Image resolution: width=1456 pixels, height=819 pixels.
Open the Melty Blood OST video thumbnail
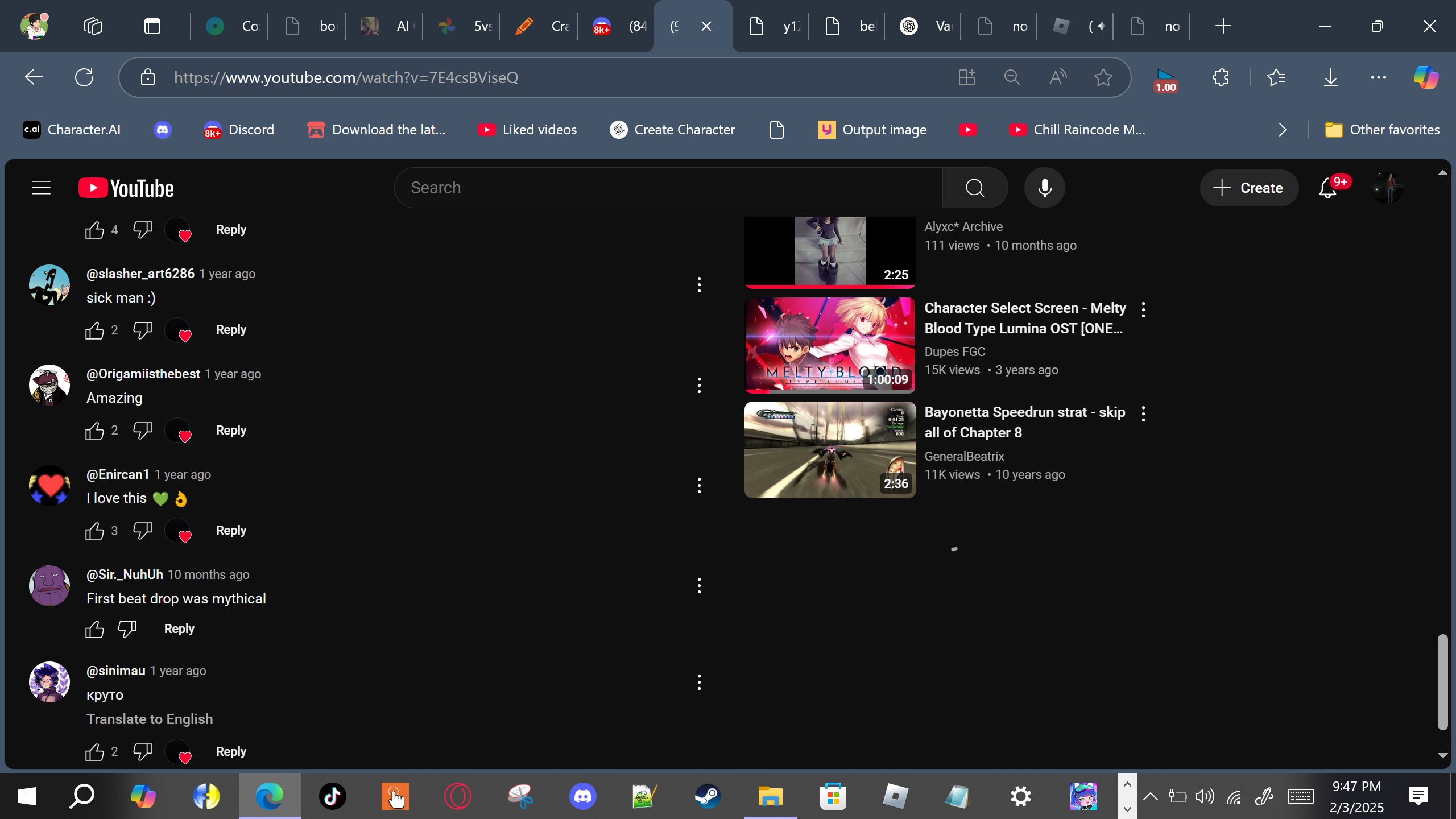pos(830,345)
